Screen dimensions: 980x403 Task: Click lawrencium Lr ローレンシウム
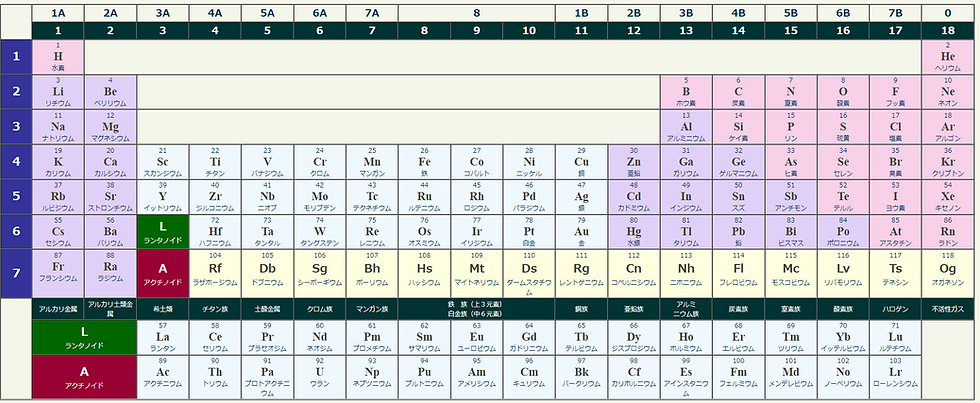pos(895,377)
